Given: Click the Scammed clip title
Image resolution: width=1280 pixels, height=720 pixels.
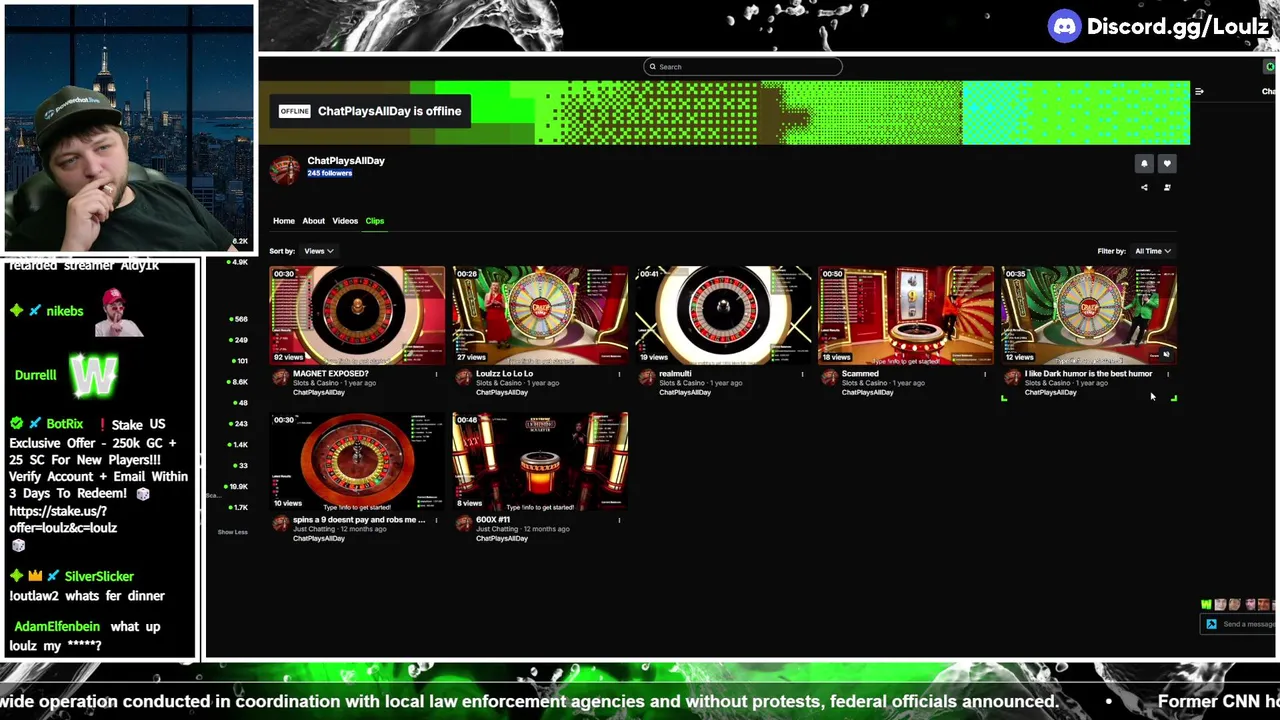Looking at the screenshot, I should coord(860,374).
